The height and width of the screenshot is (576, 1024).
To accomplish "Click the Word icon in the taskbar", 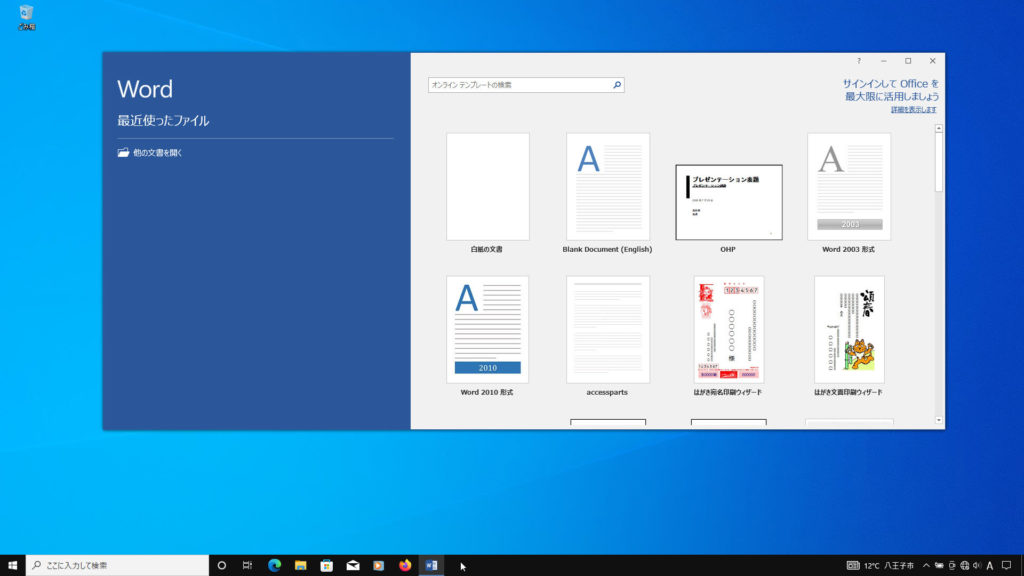I will (431, 565).
